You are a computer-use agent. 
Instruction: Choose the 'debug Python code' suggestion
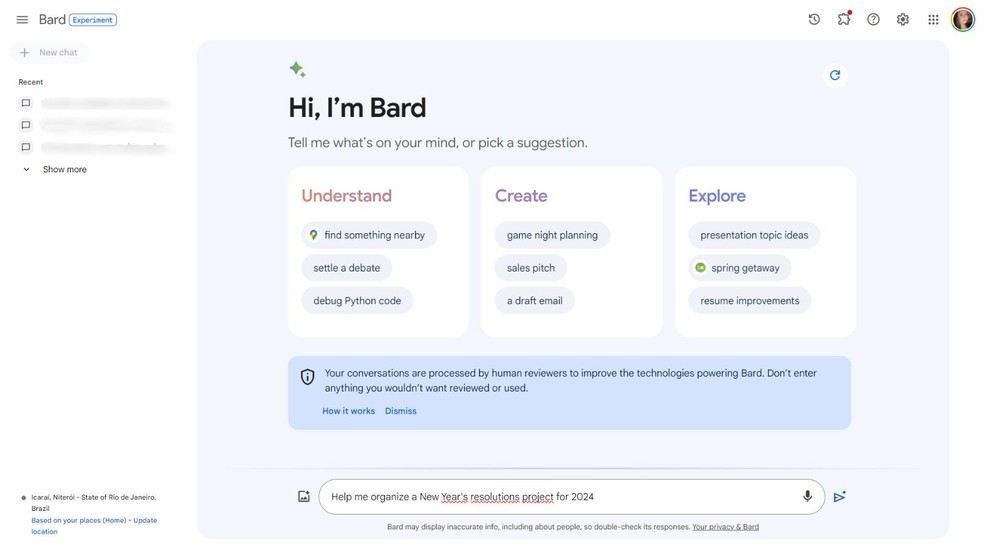pyautogui.click(x=357, y=301)
